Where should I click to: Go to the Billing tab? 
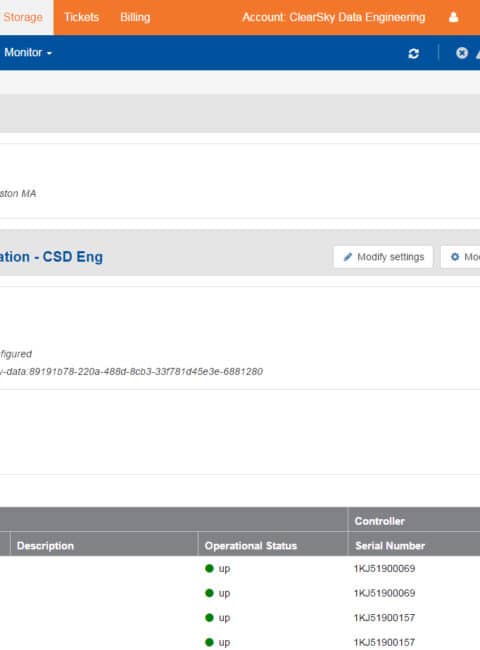coord(135,17)
